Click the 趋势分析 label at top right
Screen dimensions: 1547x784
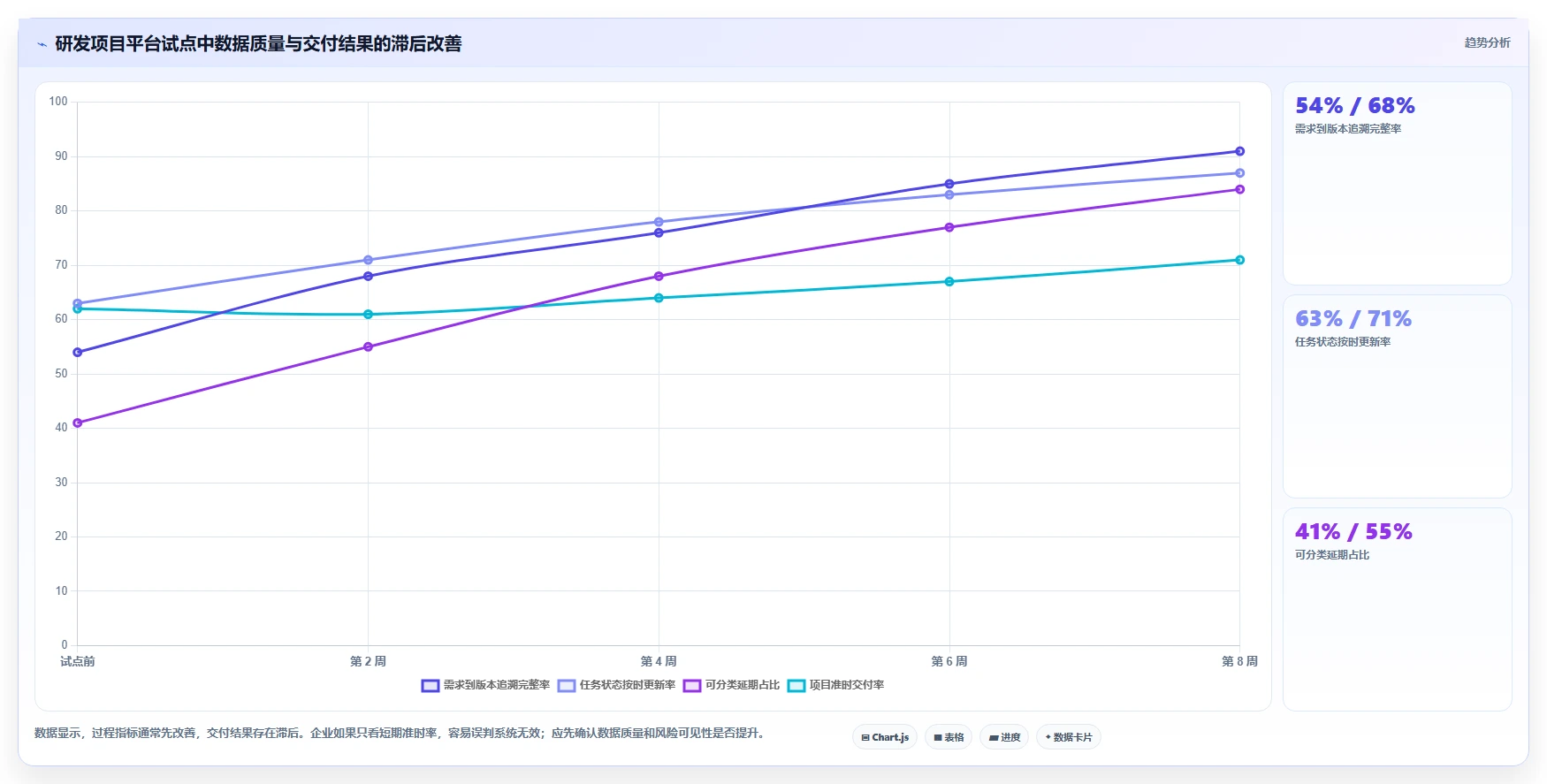coord(1487,42)
